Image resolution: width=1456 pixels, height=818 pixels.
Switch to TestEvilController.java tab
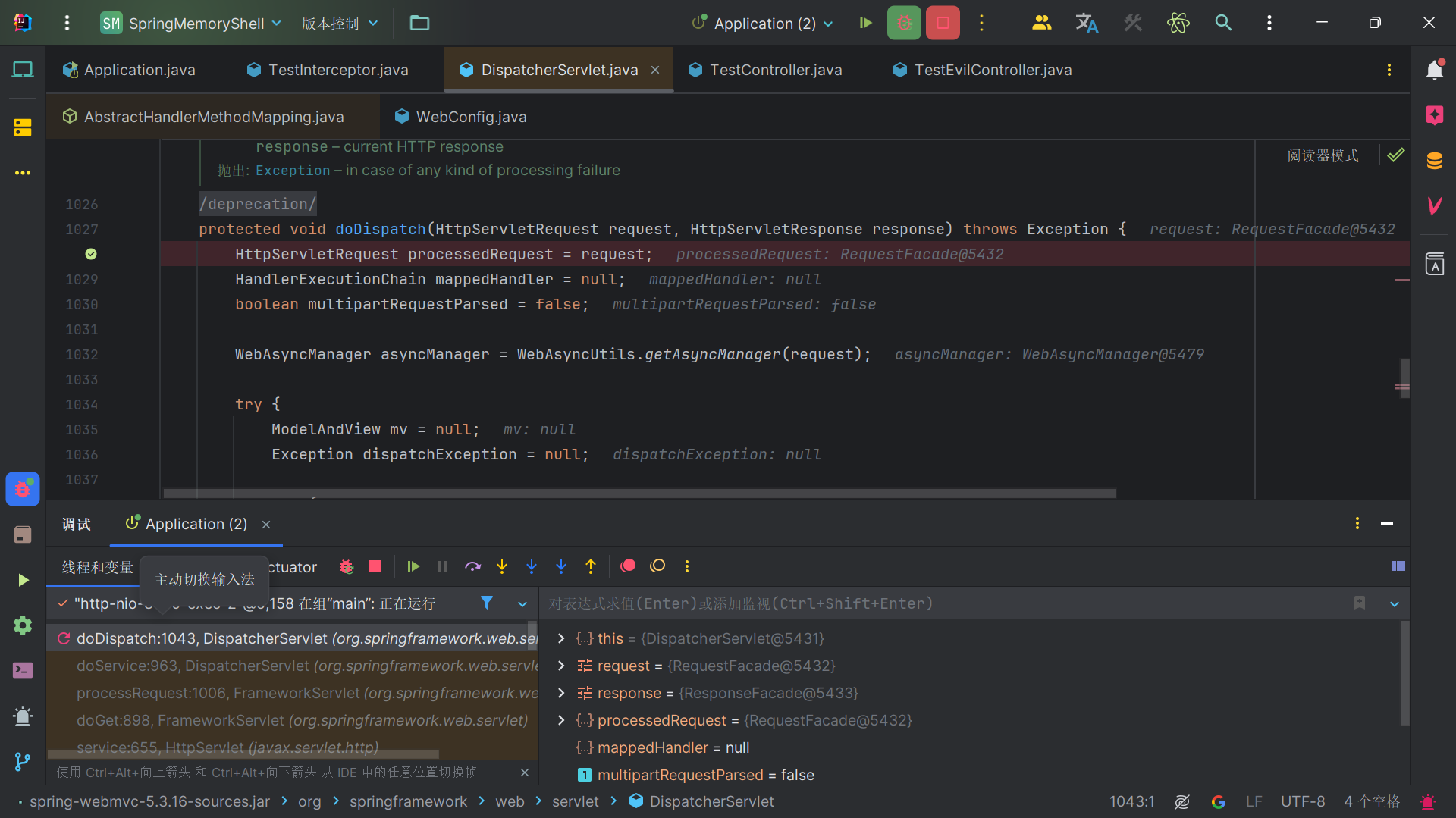coord(983,70)
